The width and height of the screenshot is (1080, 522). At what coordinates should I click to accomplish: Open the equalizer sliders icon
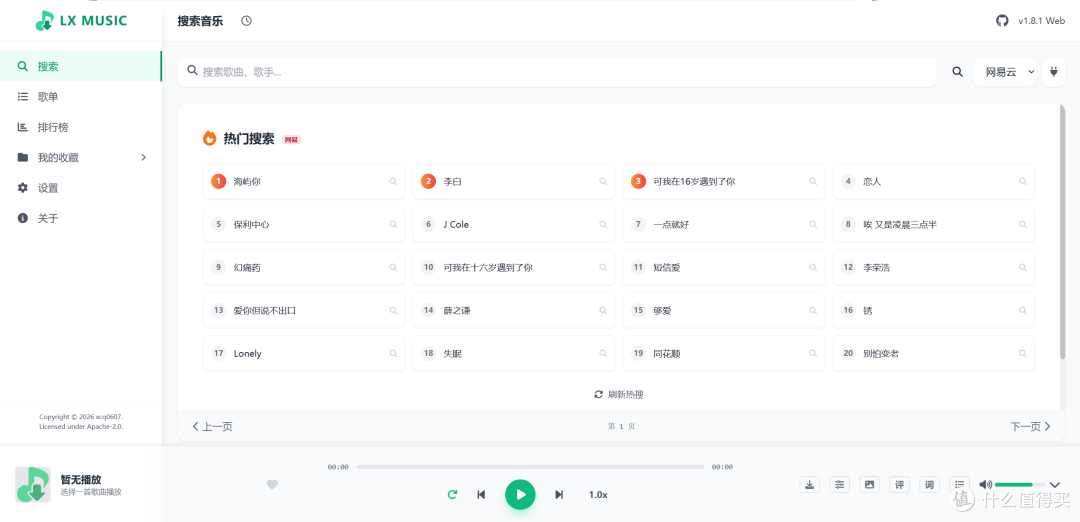pos(840,484)
